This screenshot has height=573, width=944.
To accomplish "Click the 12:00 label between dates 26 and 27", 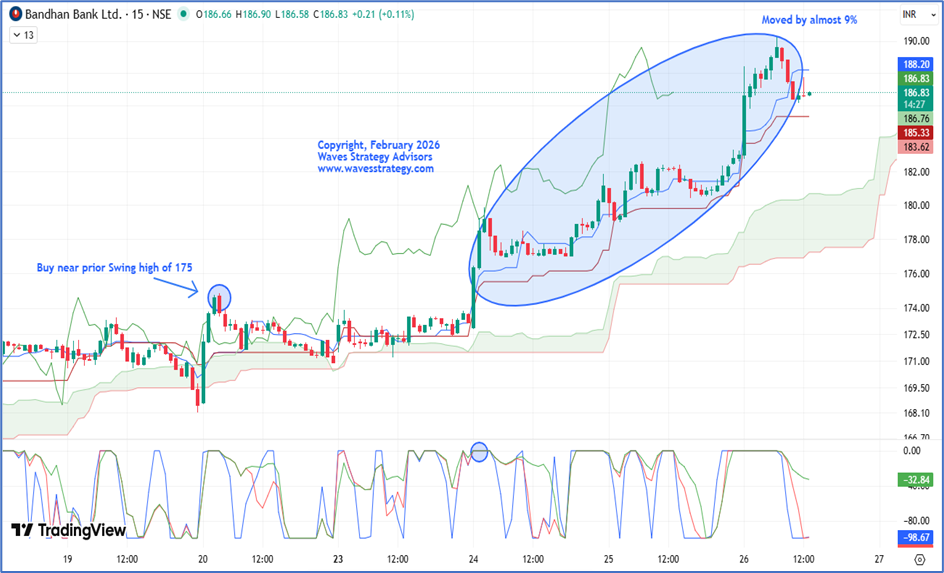I will [804, 558].
